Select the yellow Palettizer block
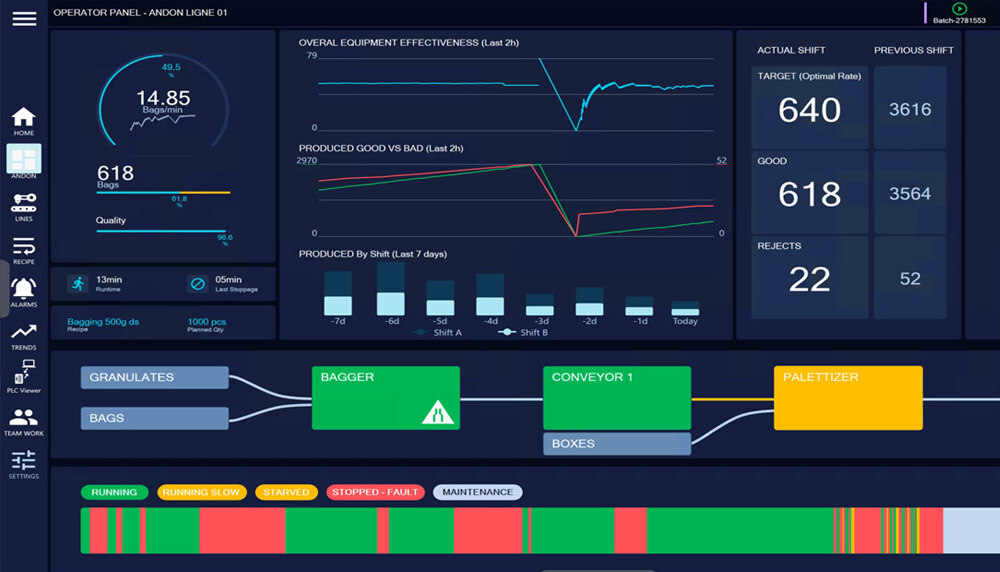The width and height of the screenshot is (1000, 572). 847,398
